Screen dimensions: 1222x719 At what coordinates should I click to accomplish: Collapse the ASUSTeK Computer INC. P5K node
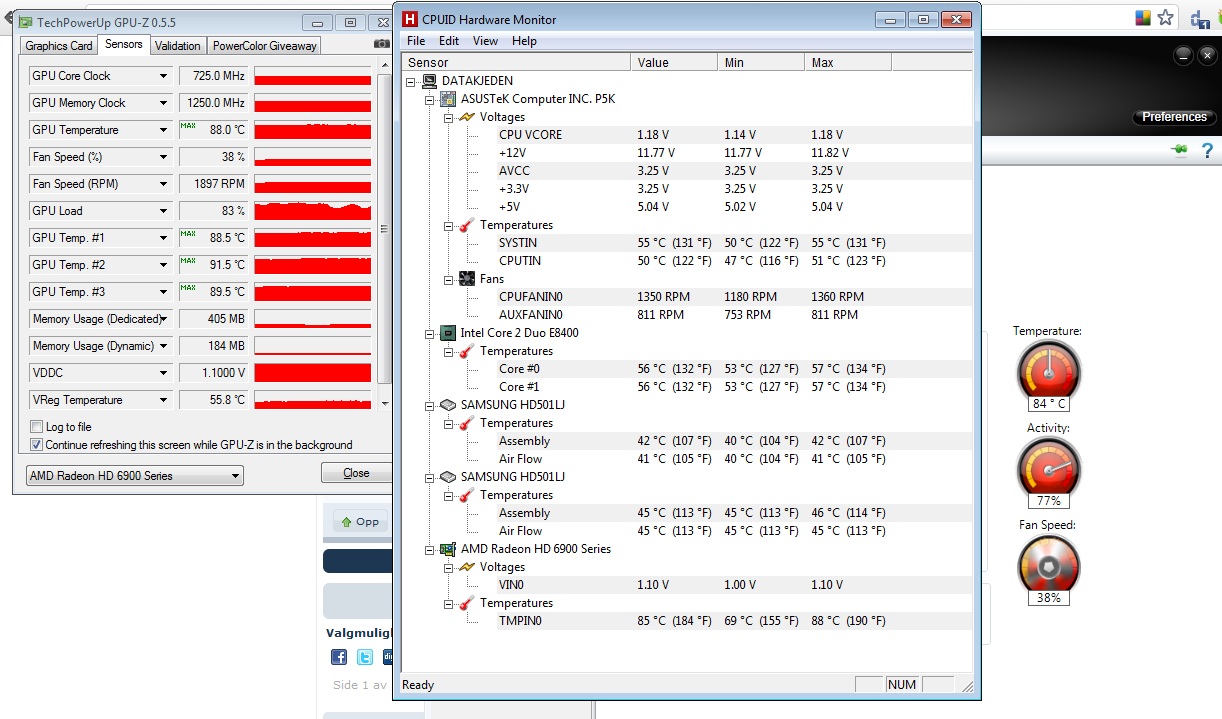430,99
